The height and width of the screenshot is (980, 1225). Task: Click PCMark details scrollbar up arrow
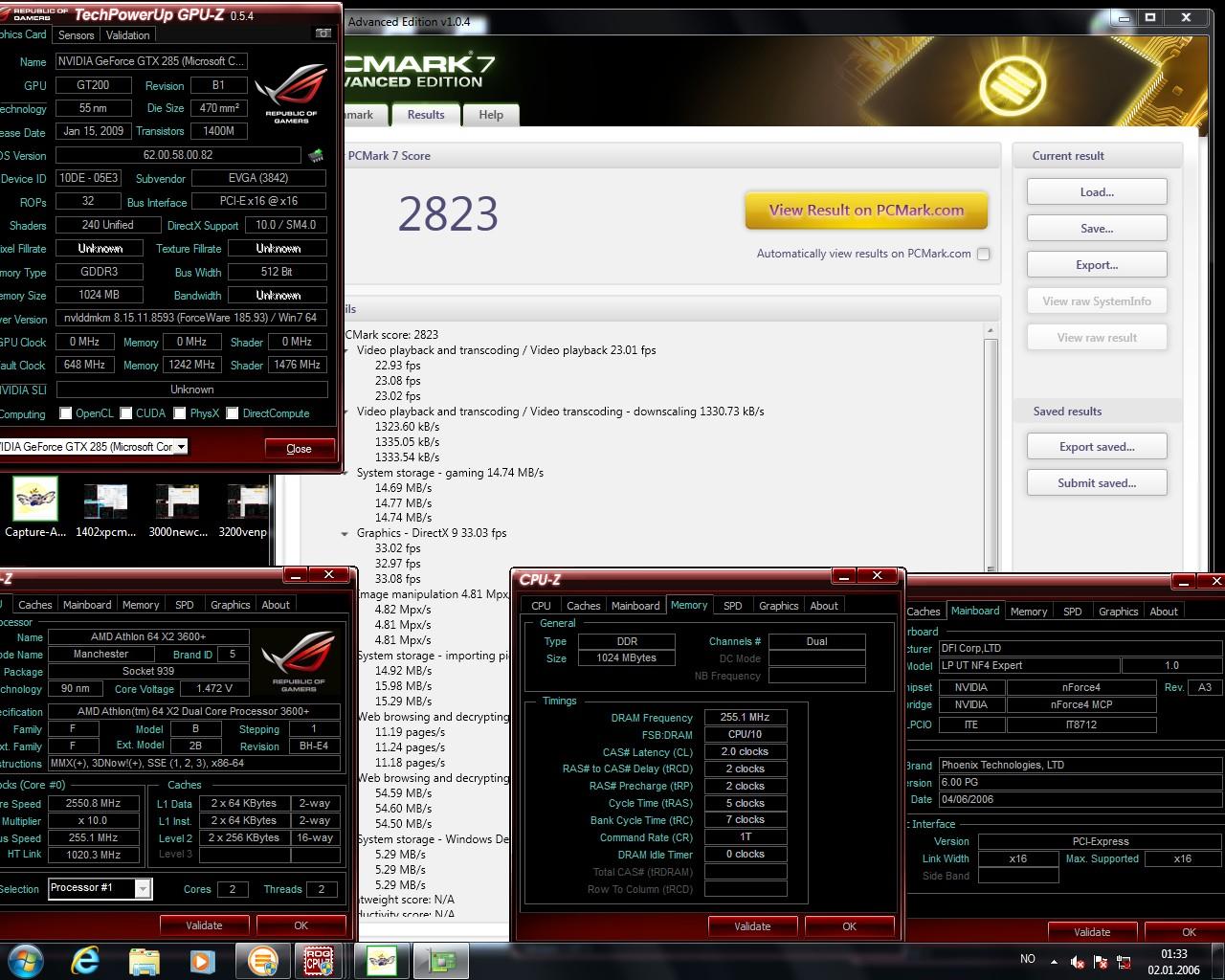point(991,330)
